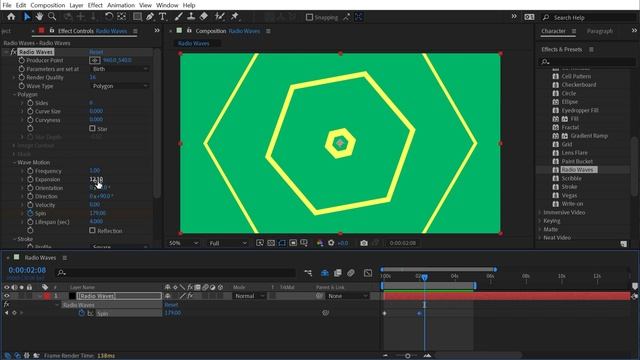Screen dimensions: 640x360
Task: Click the Spin keyframe at timeline start
Action: click(384, 313)
